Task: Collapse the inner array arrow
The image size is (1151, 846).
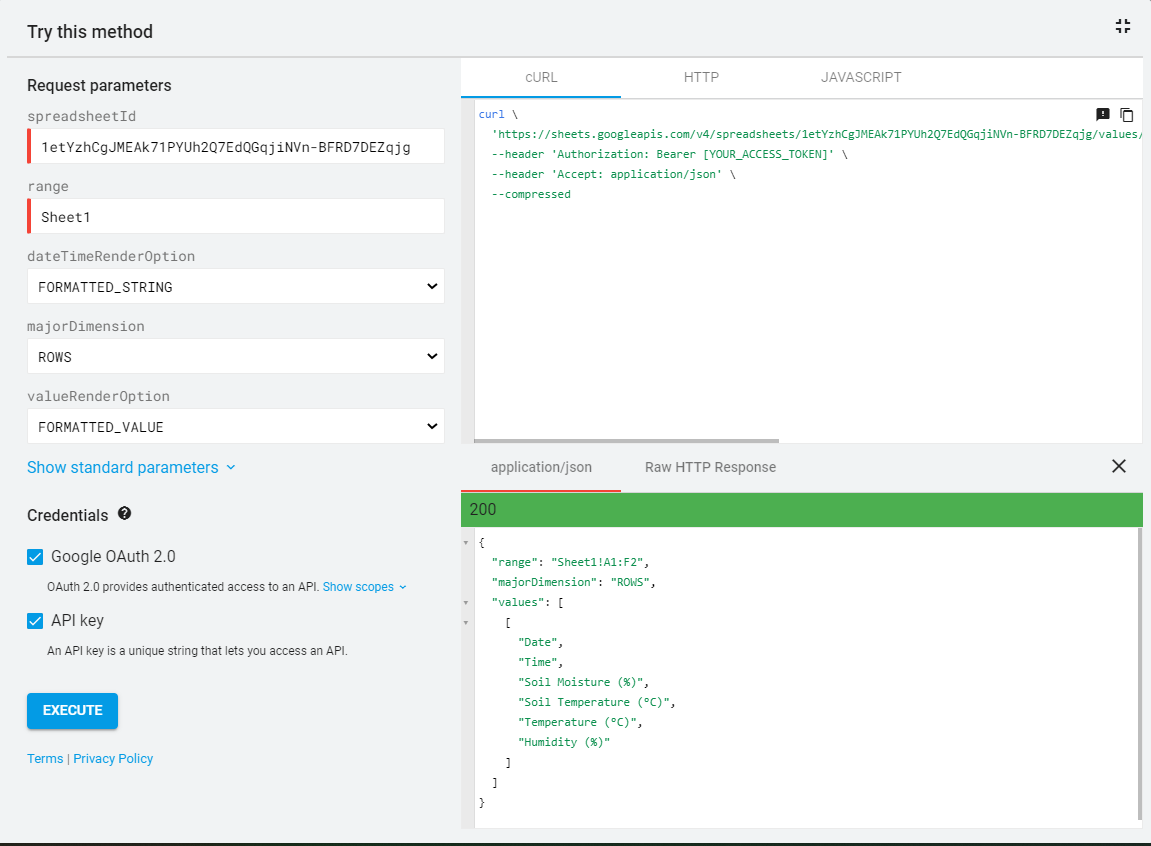Action: pyautogui.click(x=465, y=623)
